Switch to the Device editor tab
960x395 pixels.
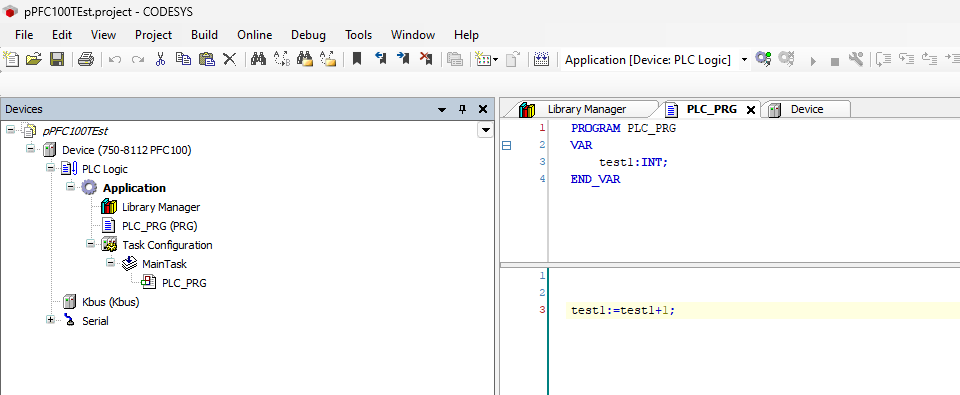click(x=807, y=109)
